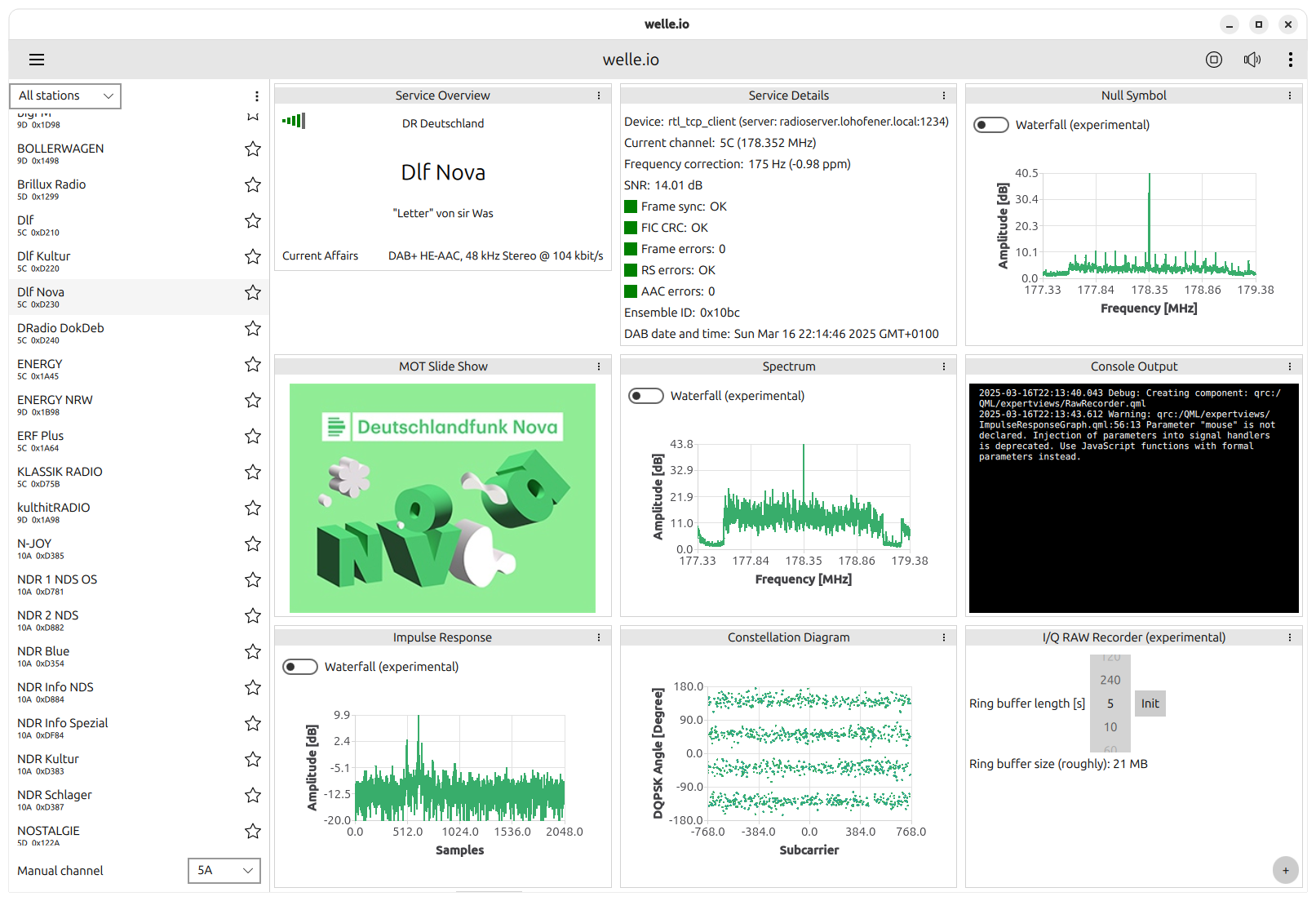This screenshot has height=901, width=1316.
Task: Click the stop playback icon
Action: point(1214,60)
